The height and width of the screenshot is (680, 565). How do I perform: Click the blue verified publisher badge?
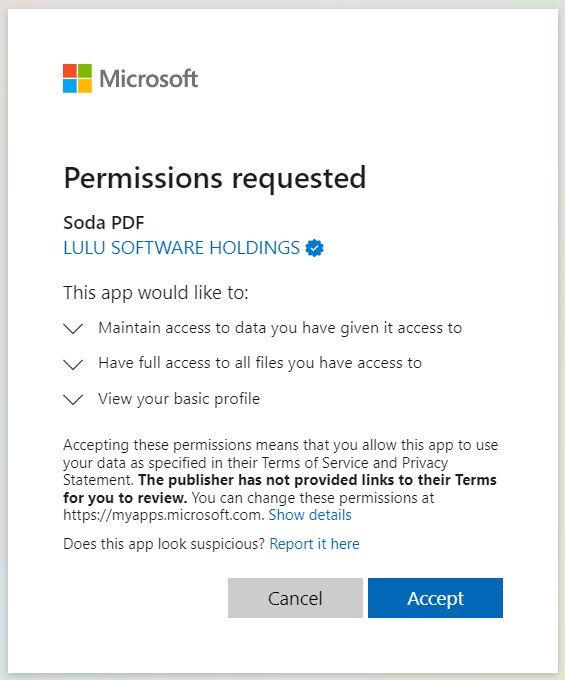(314, 248)
